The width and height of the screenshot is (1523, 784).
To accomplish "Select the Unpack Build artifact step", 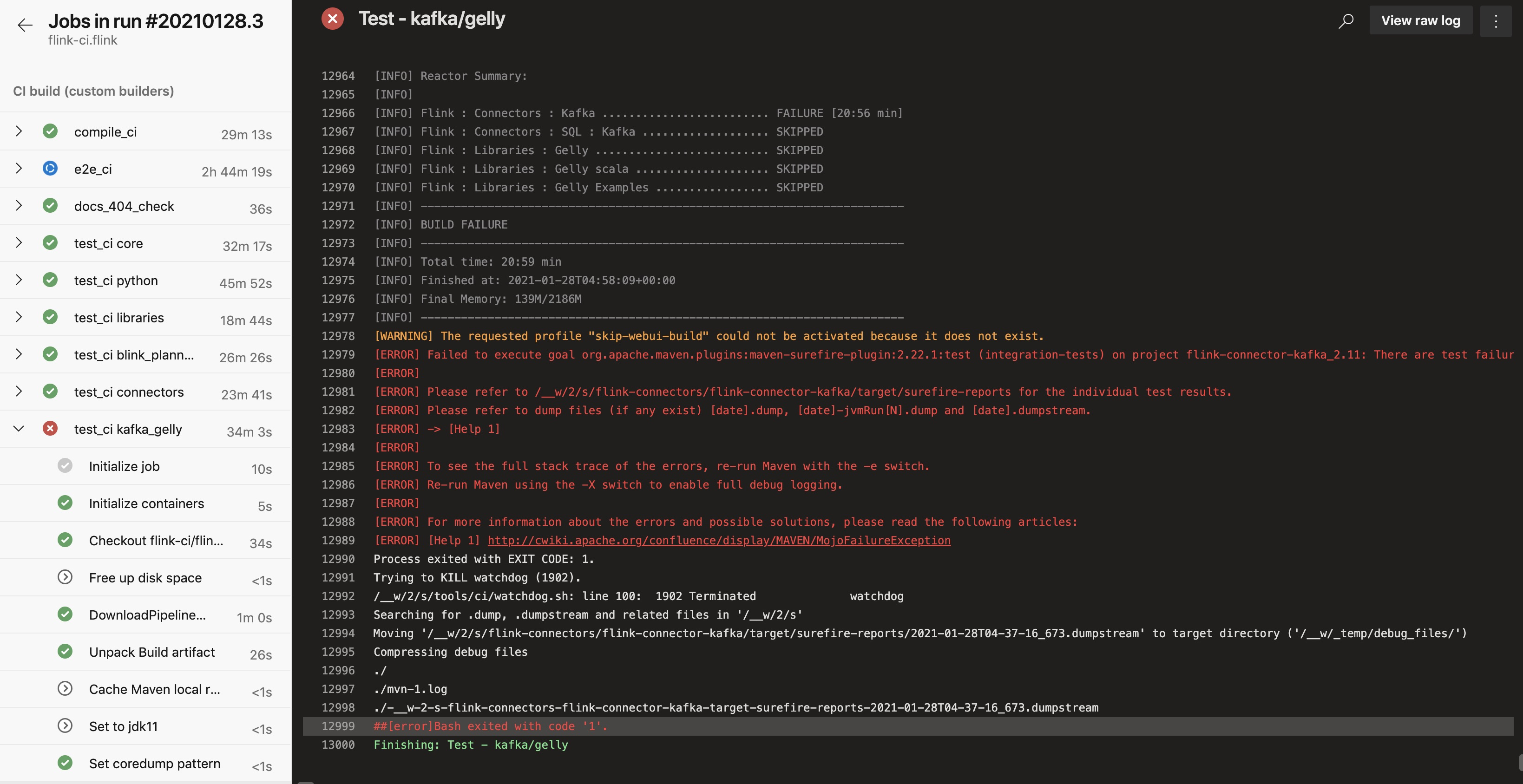I will [152, 652].
